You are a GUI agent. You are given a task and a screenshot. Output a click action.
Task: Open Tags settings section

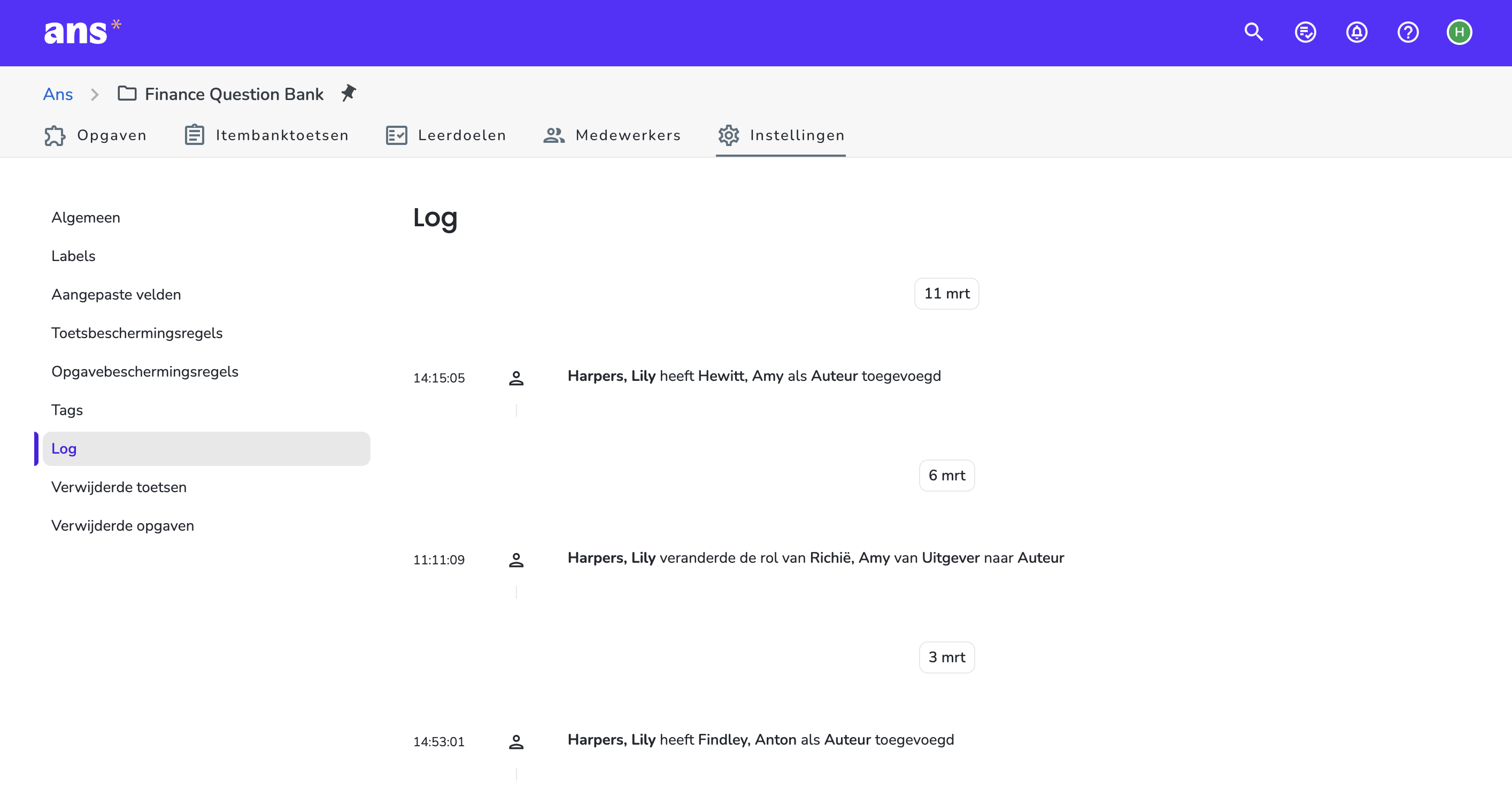206,410
